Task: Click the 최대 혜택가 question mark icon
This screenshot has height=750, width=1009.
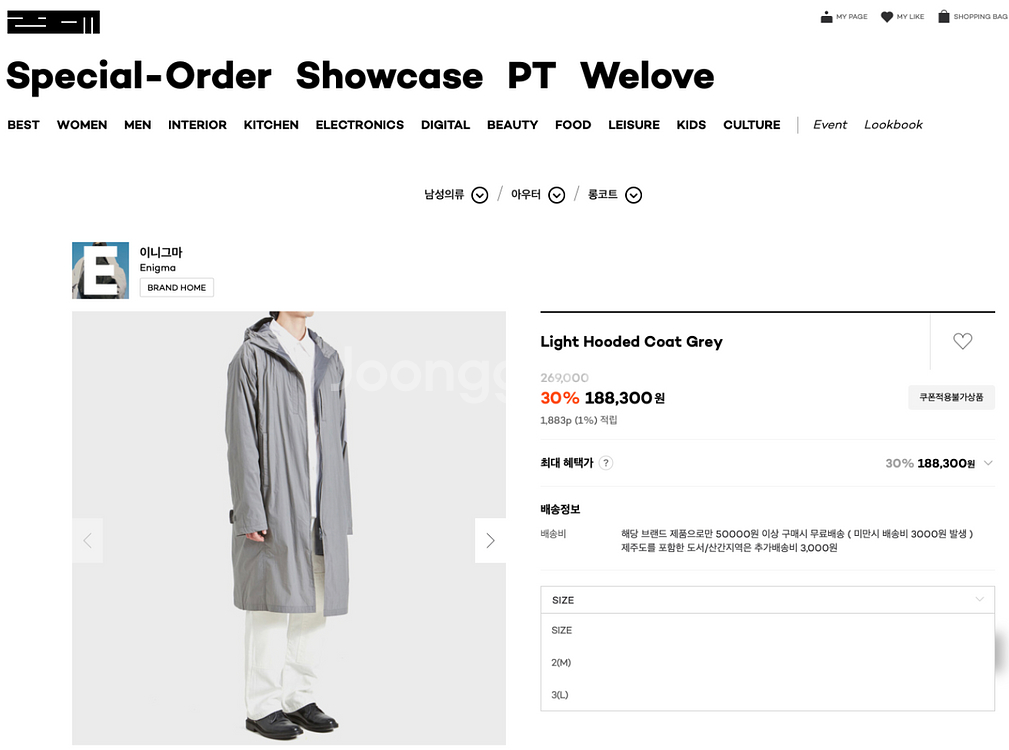Action: pyautogui.click(x=606, y=463)
